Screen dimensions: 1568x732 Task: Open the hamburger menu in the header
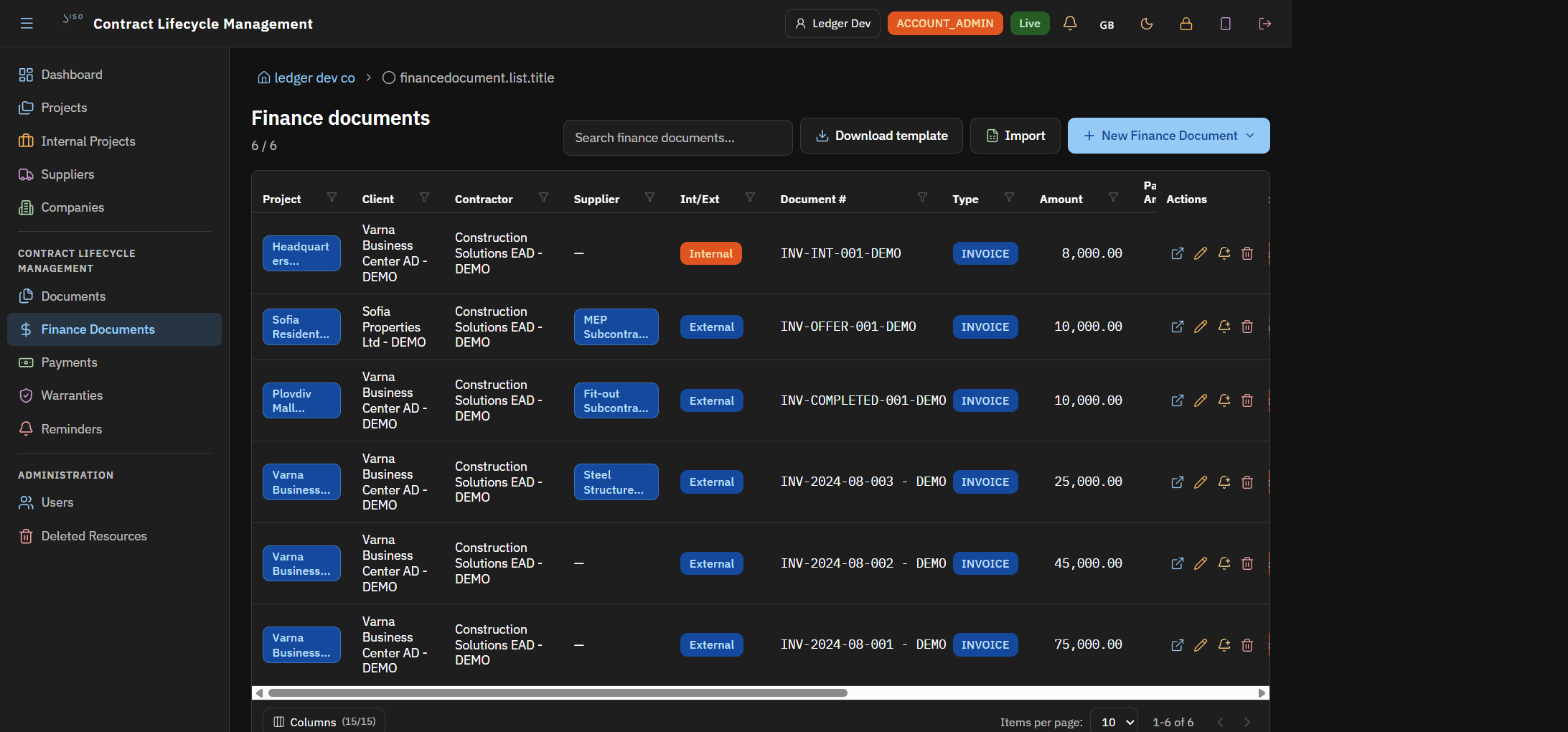[27, 24]
